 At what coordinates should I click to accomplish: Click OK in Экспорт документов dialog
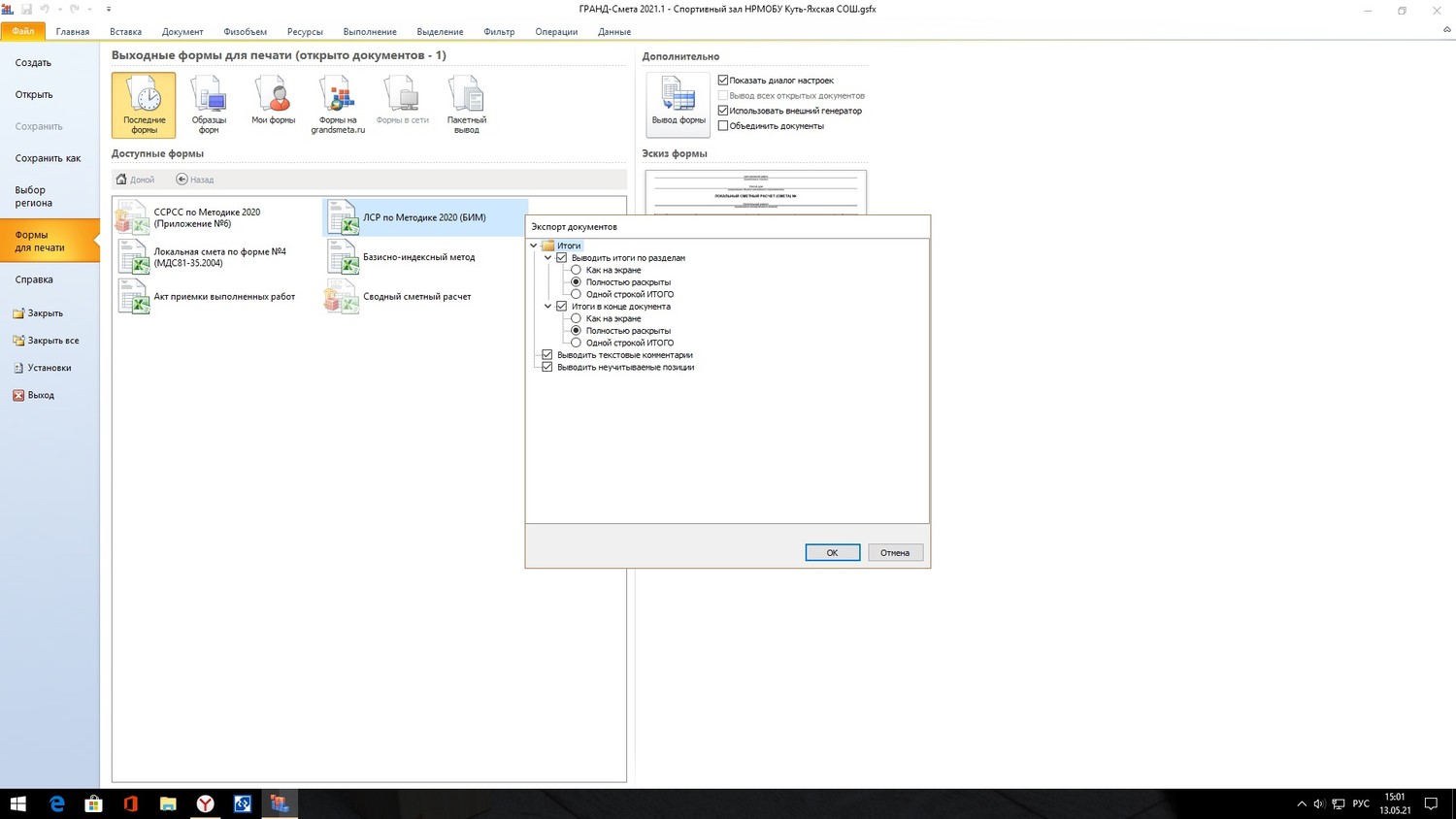[832, 552]
